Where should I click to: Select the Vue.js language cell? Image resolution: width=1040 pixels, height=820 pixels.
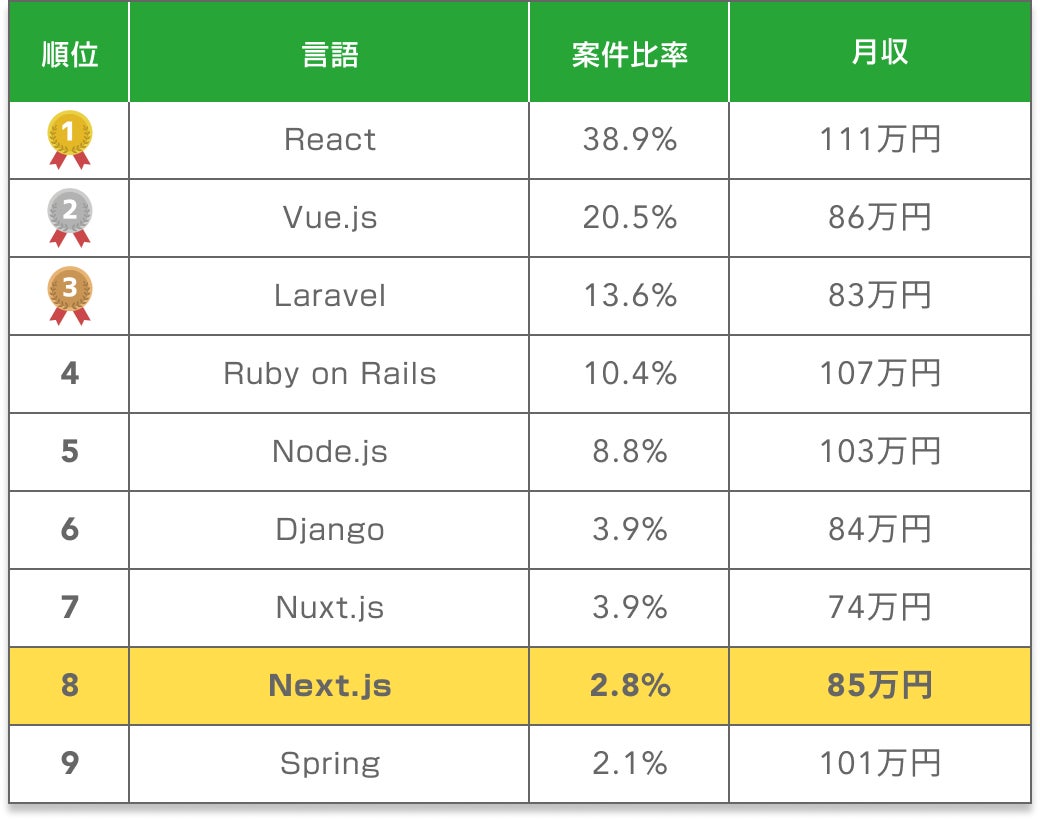tap(330, 218)
